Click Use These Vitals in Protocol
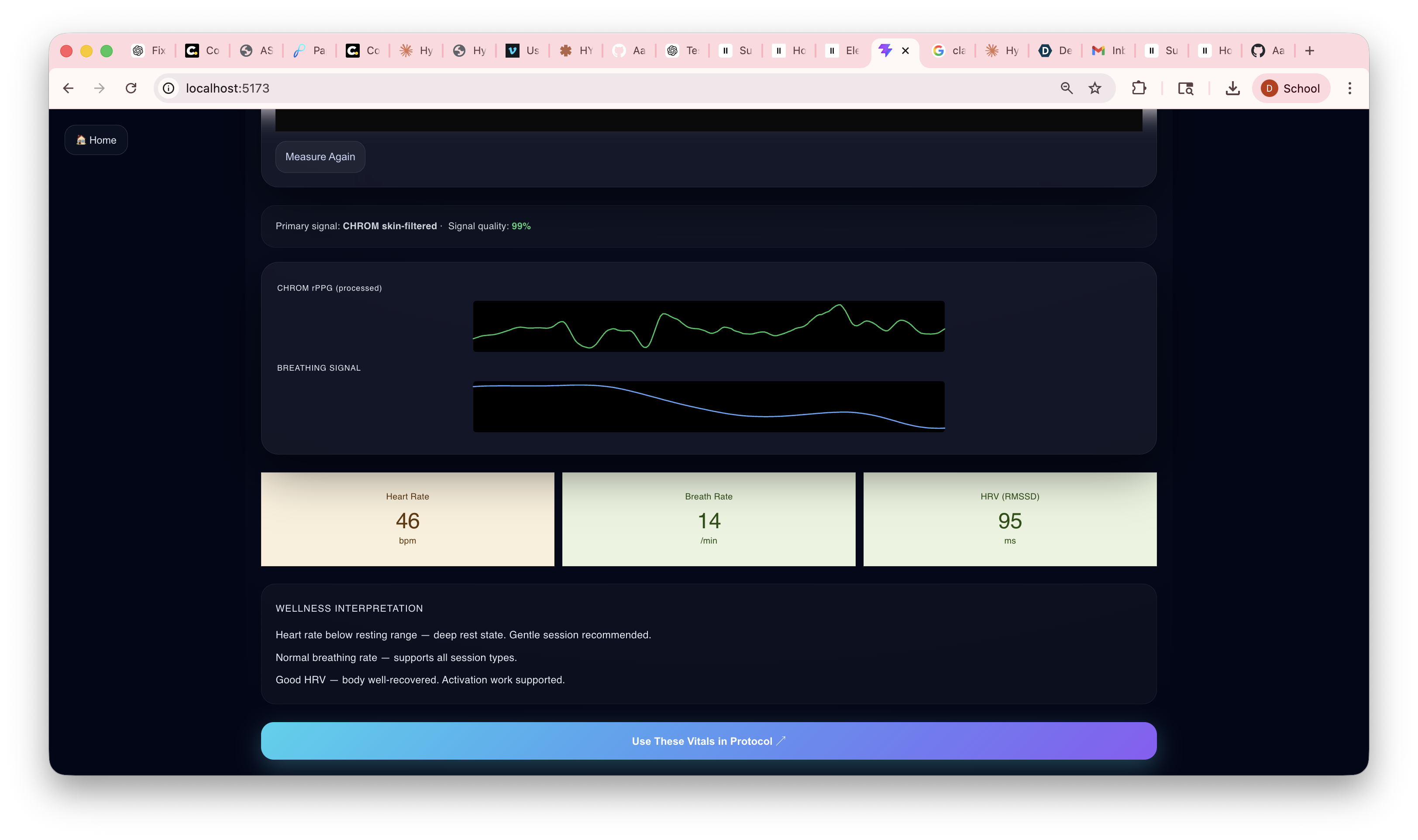1418x840 pixels. (x=709, y=741)
